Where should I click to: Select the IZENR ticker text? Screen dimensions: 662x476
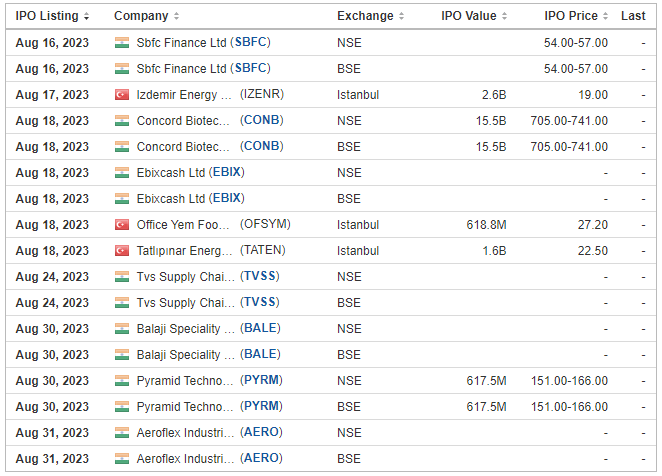pyautogui.click(x=262, y=94)
